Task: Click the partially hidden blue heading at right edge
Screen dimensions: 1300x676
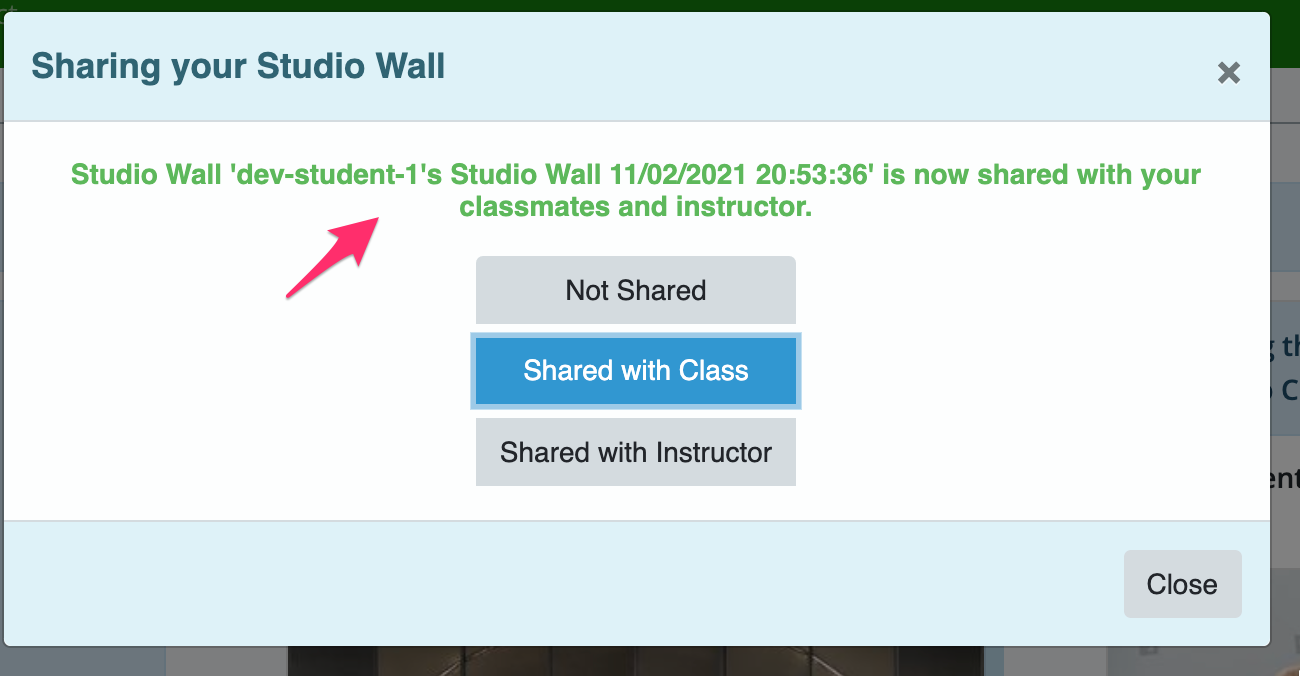Action: tap(1289, 368)
